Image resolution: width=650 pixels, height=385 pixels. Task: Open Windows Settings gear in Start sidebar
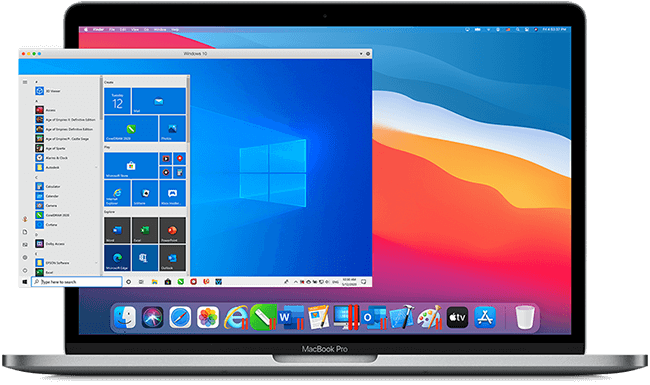pos(25,257)
